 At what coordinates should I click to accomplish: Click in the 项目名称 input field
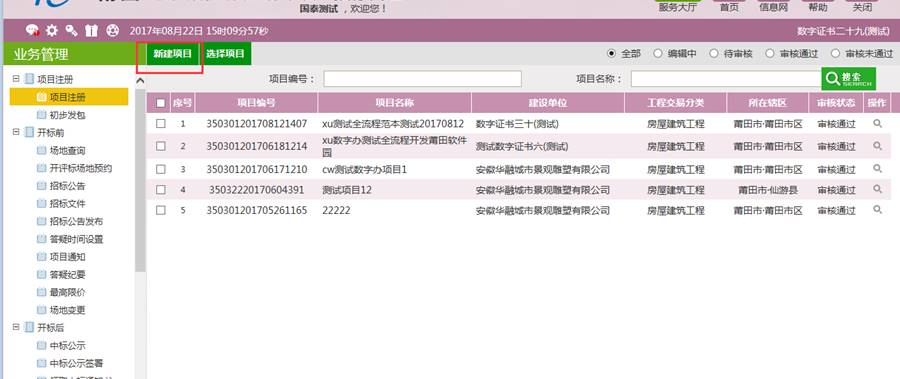[726, 79]
